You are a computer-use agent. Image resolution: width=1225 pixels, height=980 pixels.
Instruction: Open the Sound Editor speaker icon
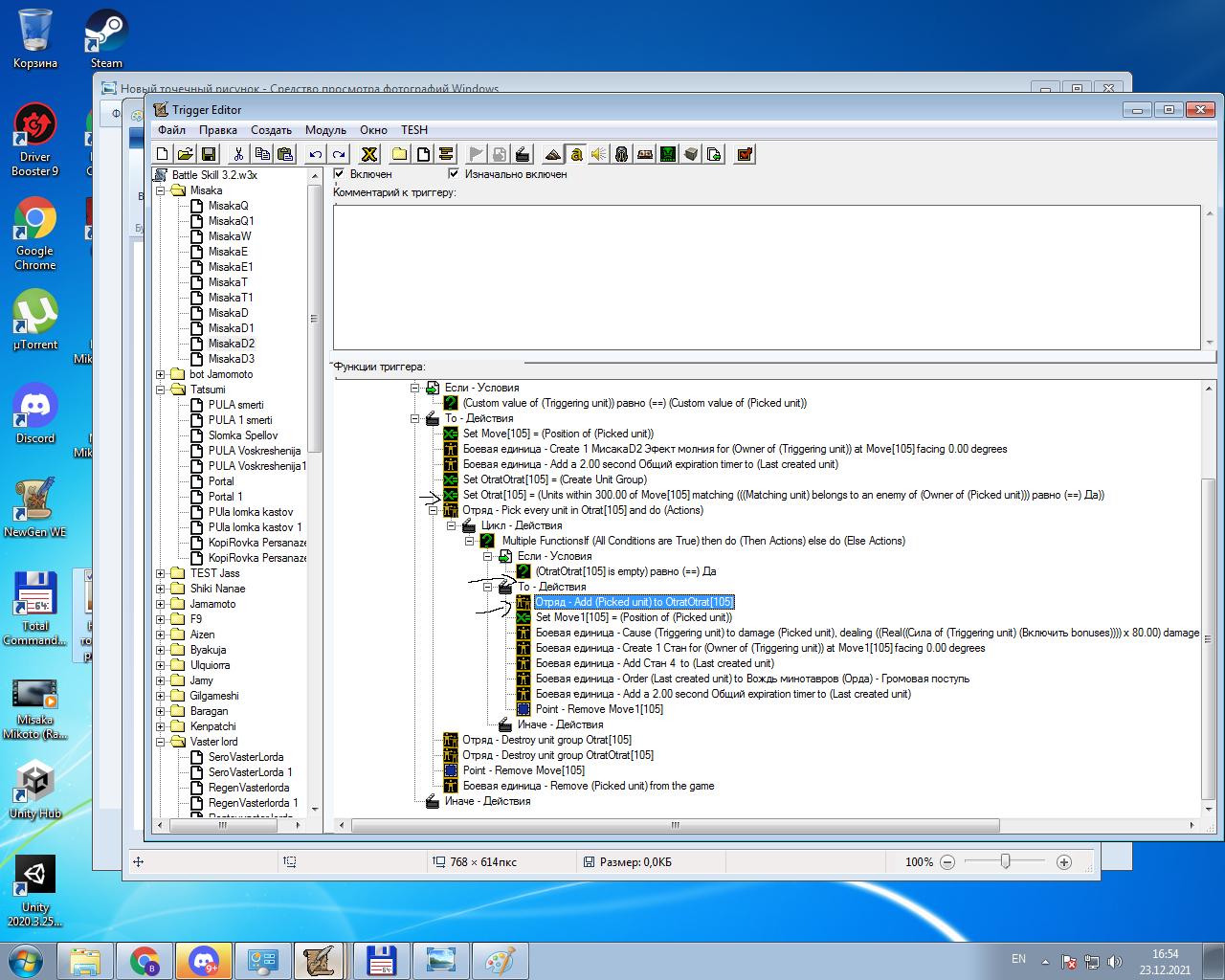point(598,154)
